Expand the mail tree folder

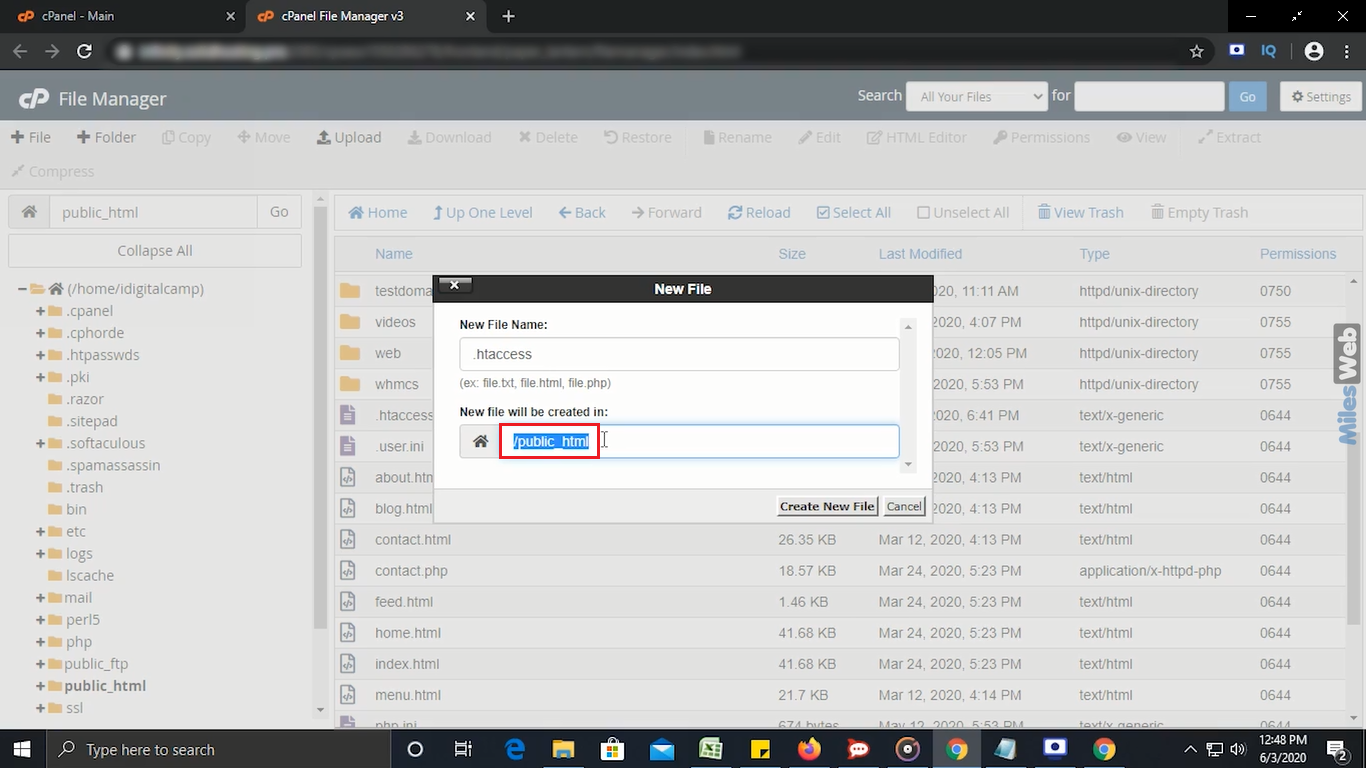coord(41,597)
